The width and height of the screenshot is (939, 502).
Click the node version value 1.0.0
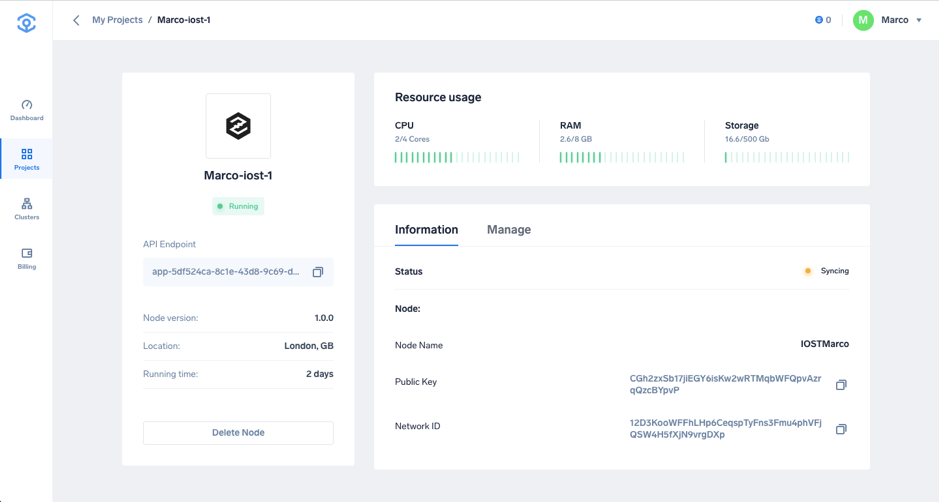(x=324, y=318)
